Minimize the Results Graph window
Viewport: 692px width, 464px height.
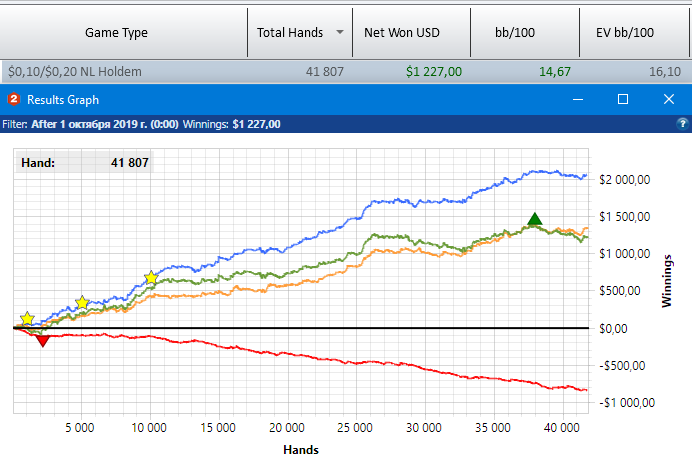click(578, 99)
